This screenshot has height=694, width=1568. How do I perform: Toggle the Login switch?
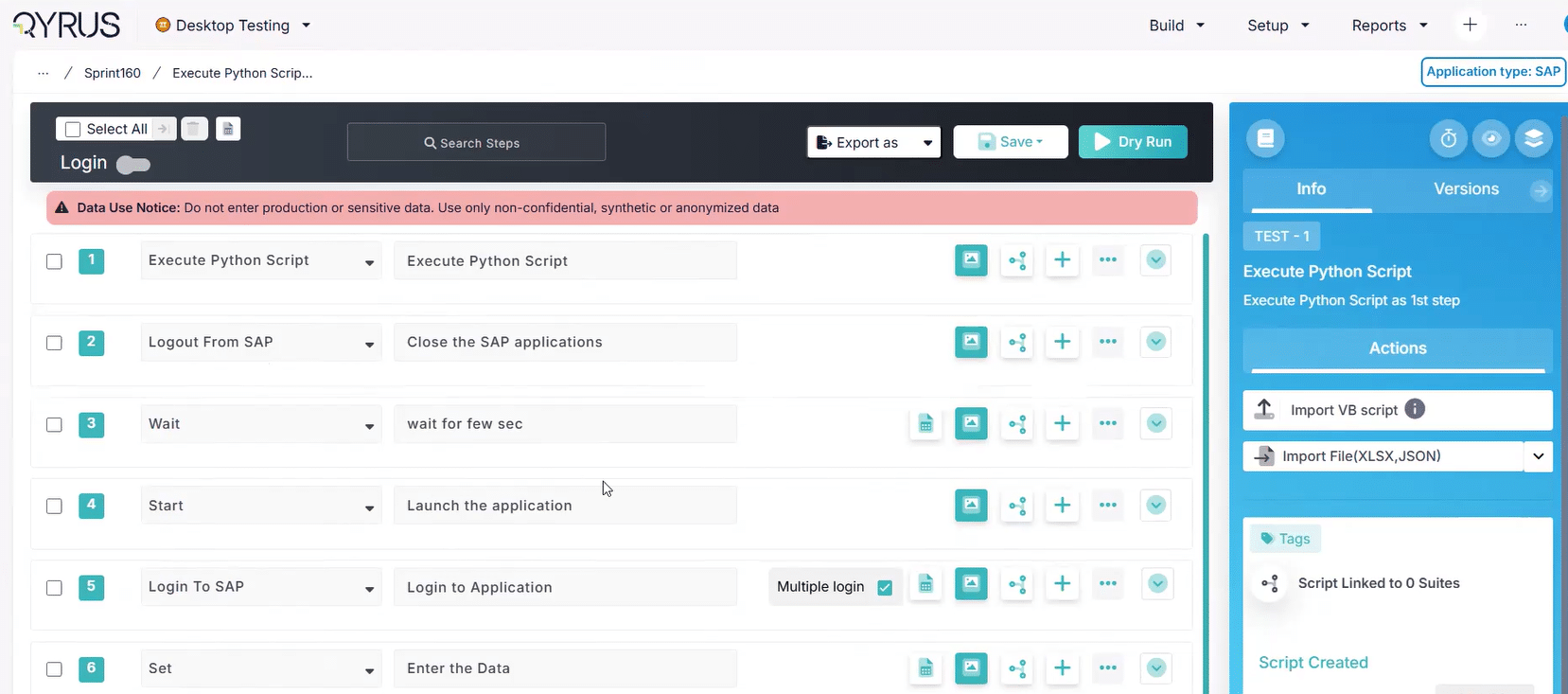tap(133, 165)
